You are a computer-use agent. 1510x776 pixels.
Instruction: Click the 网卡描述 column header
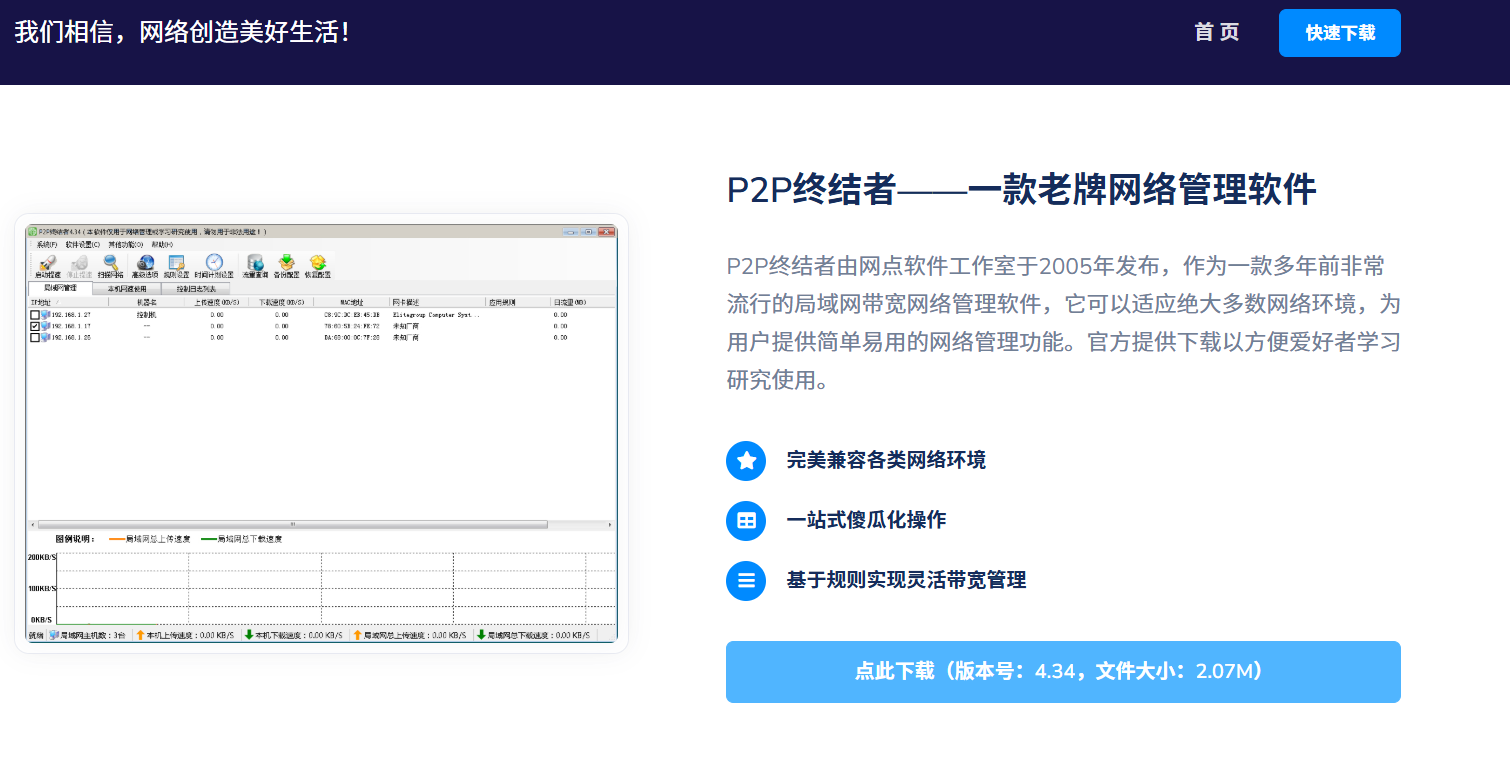click(x=437, y=302)
